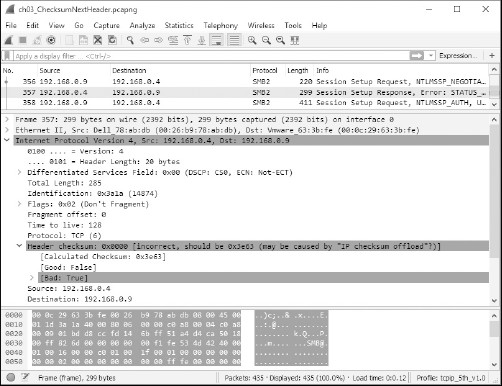The height and width of the screenshot is (386, 502).
Task: Expand Differentiated Services Field
Action: (19, 172)
